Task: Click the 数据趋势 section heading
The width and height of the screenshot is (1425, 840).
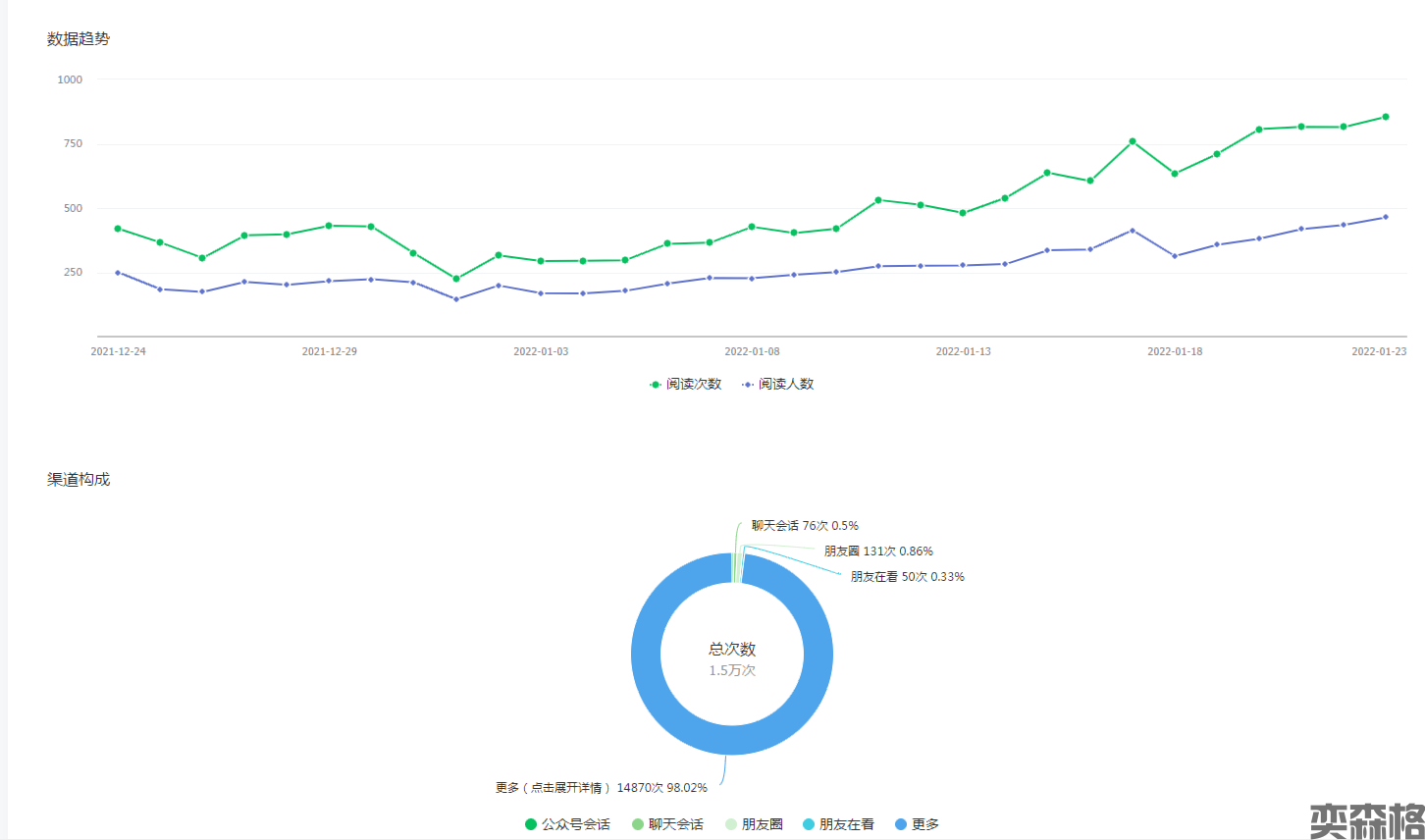Action: [79, 39]
